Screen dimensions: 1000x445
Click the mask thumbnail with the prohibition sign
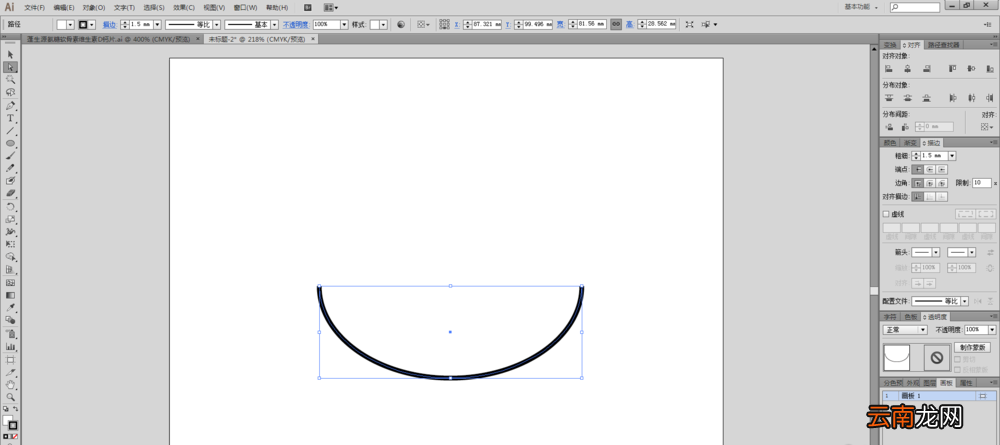[936, 358]
